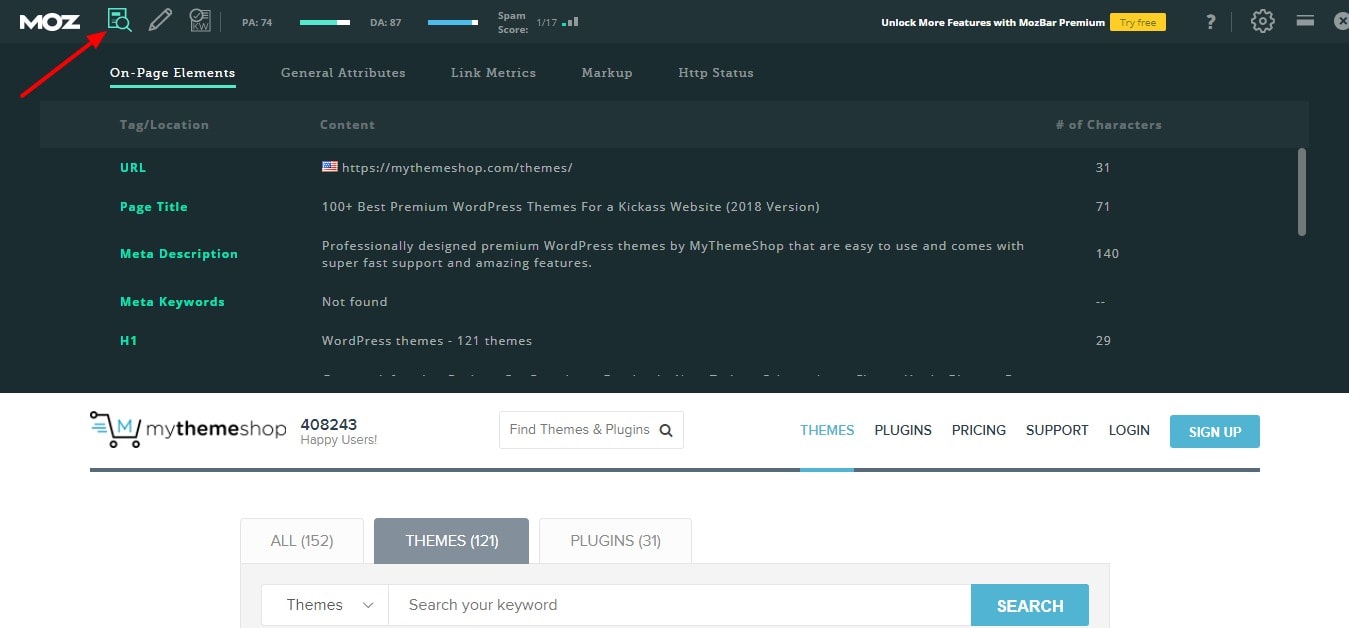
Task: Select the THEMES (121) tab
Action: point(452,541)
